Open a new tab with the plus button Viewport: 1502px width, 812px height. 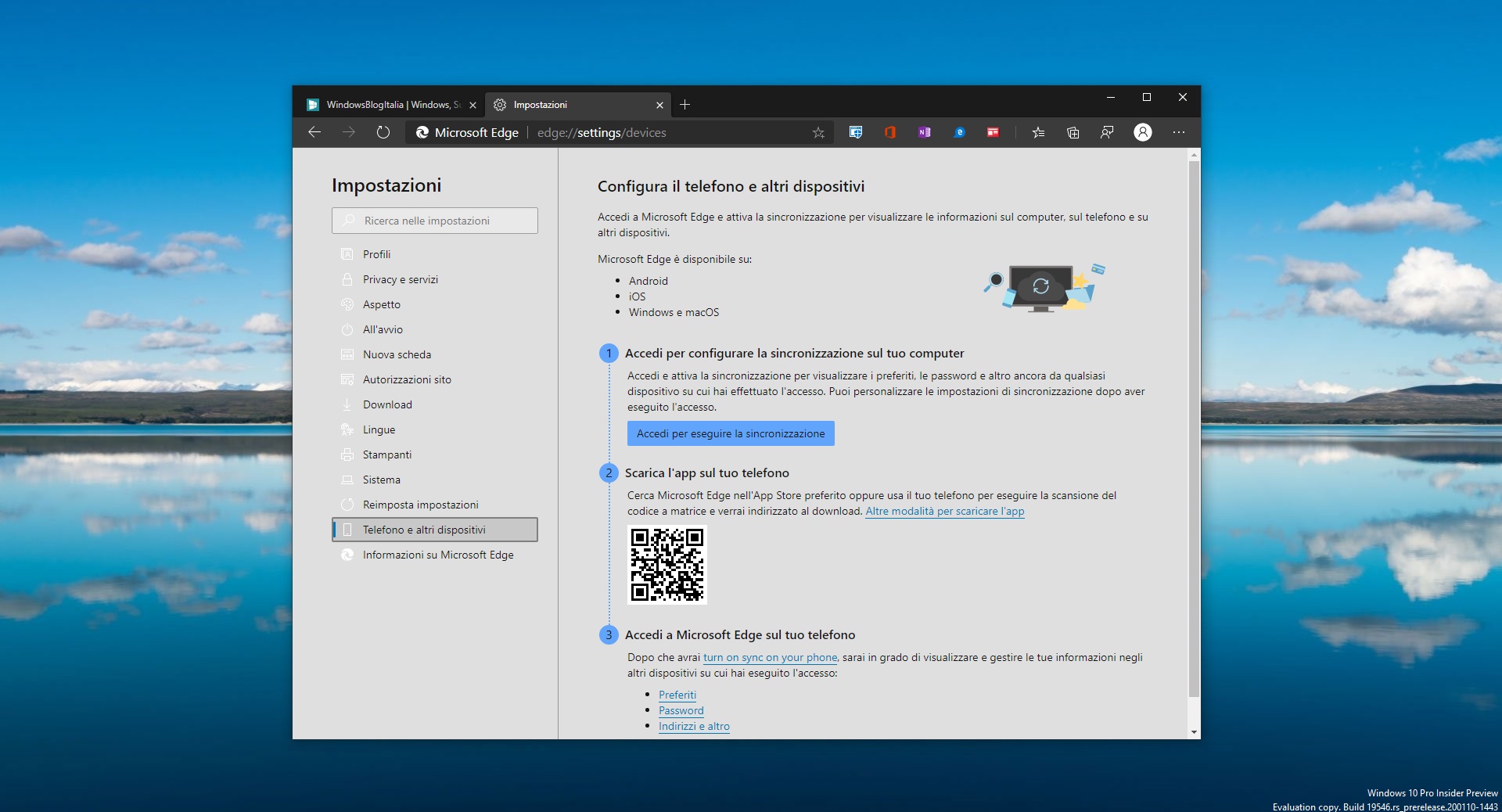pos(685,105)
